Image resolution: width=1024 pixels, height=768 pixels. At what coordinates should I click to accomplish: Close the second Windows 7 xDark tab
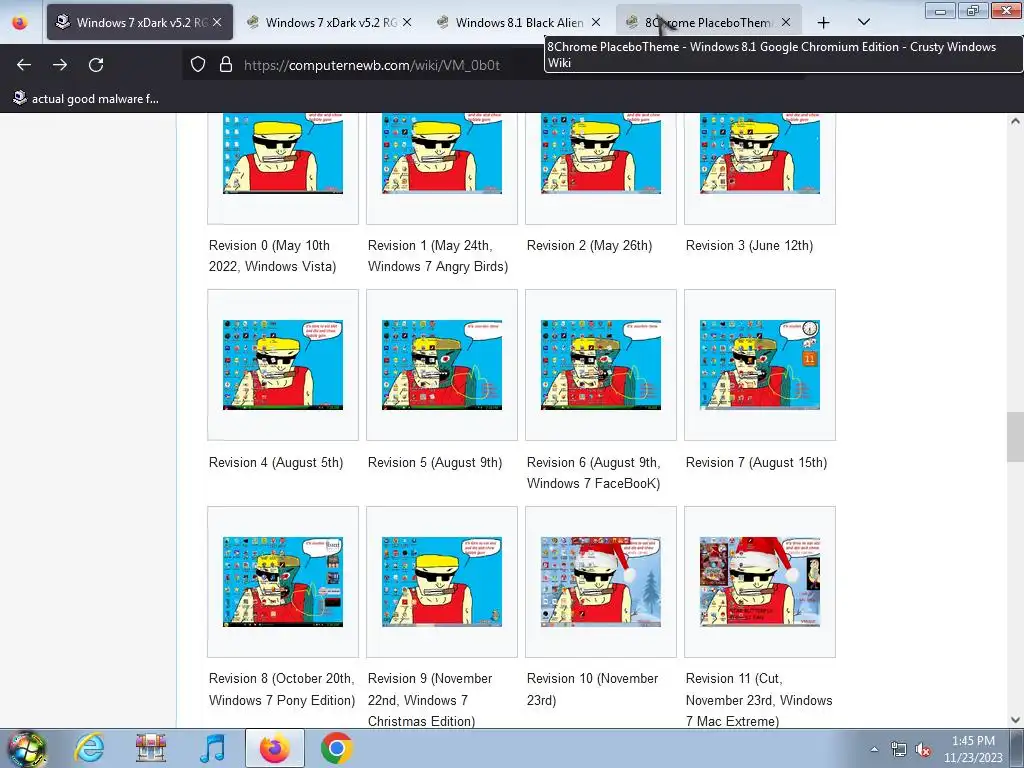(x=407, y=22)
